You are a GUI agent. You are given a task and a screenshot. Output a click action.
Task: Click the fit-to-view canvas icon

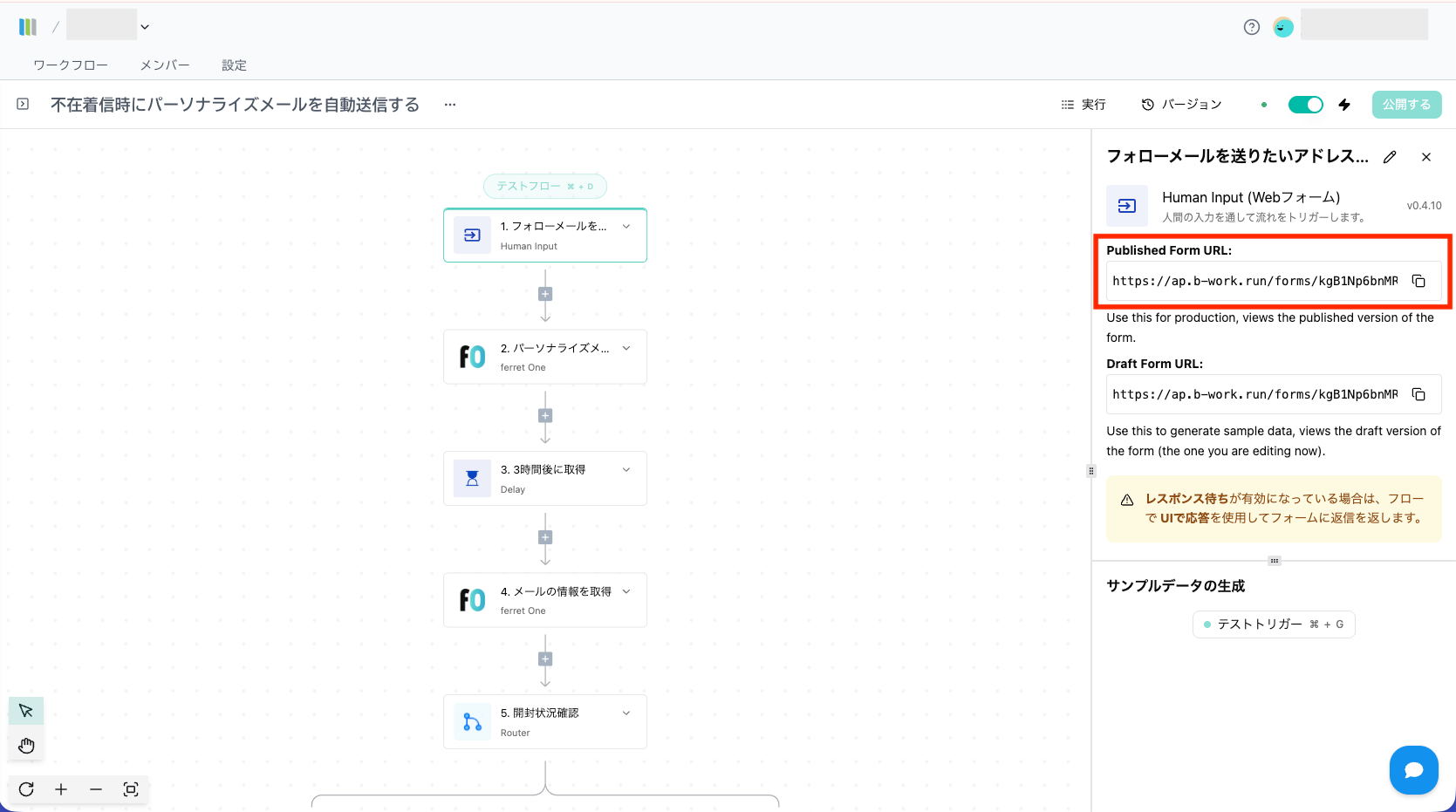pyautogui.click(x=131, y=789)
